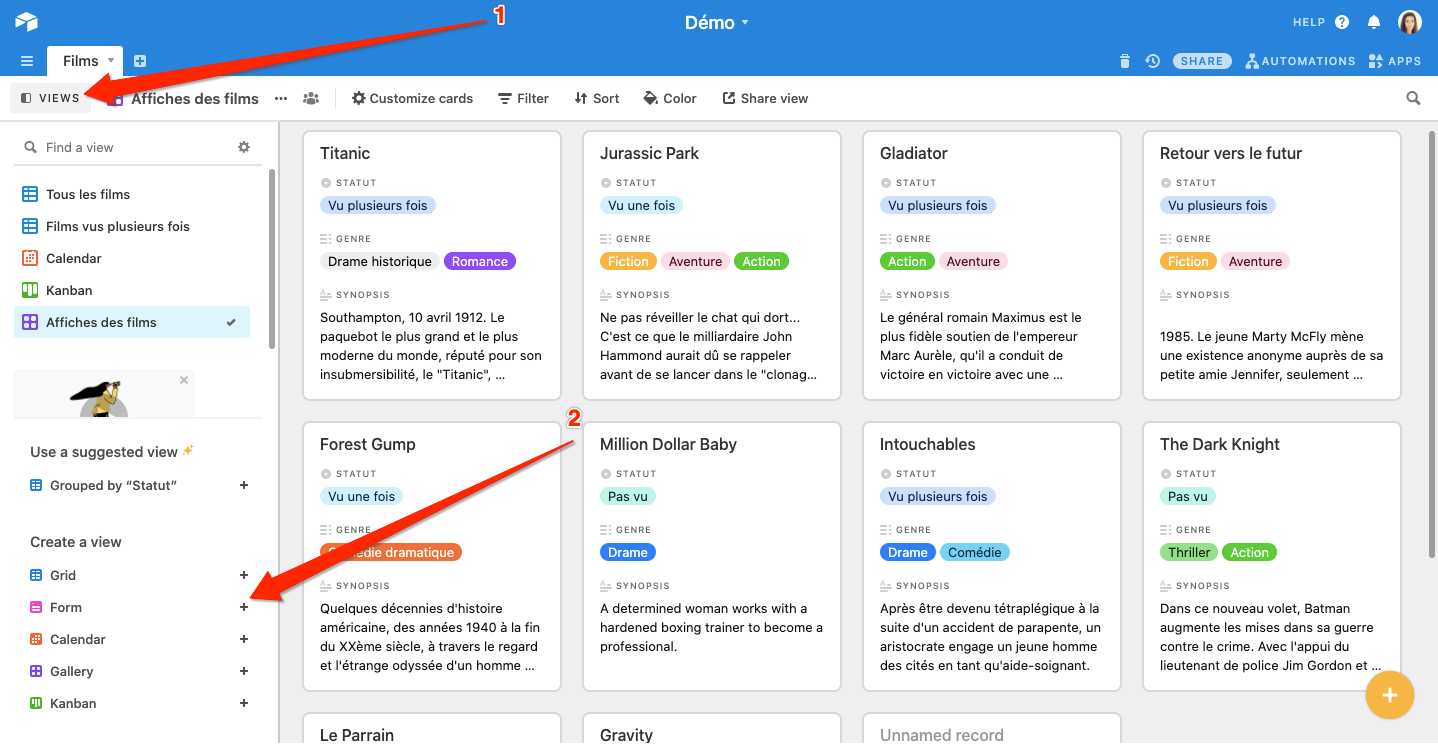Create a Calendar view with plus
Viewport: 1438px width, 744px height.
click(x=244, y=639)
